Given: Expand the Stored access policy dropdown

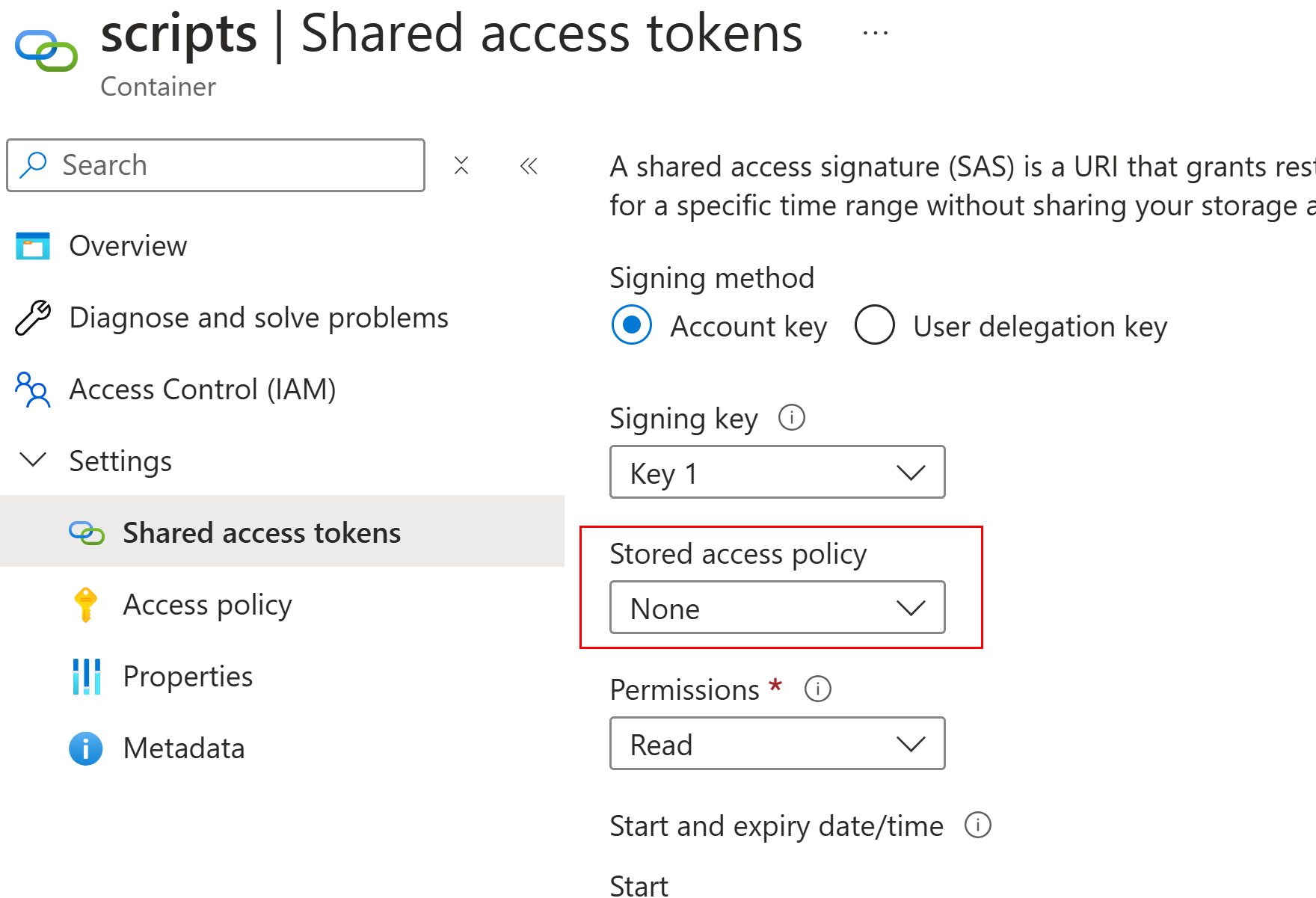Looking at the screenshot, I should click(778, 607).
